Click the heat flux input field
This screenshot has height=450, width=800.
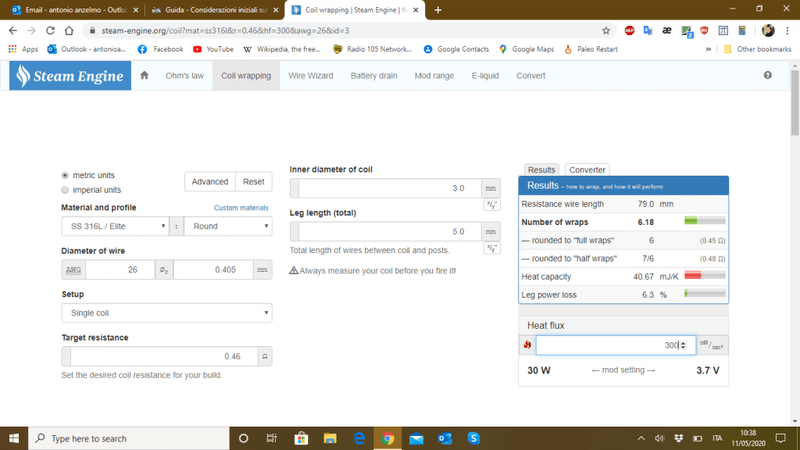(x=616, y=345)
